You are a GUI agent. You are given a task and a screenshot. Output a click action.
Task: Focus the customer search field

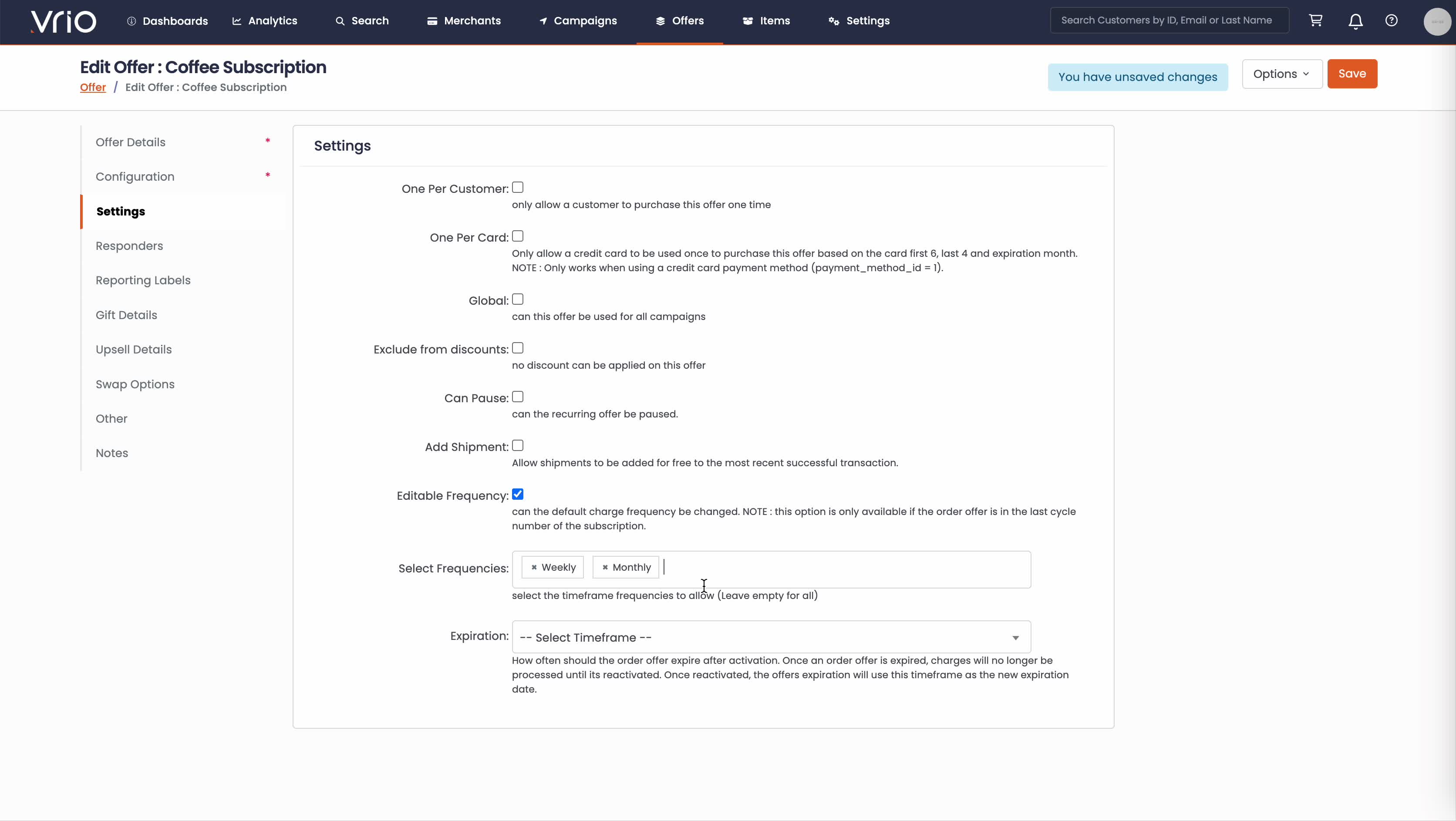pyautogui.click(x=1170, y=20)
